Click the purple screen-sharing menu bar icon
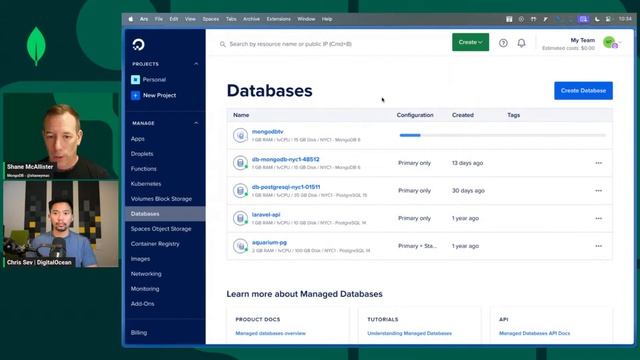The height and width of the screenshot is (360, 640). click(x=583, y=19)
